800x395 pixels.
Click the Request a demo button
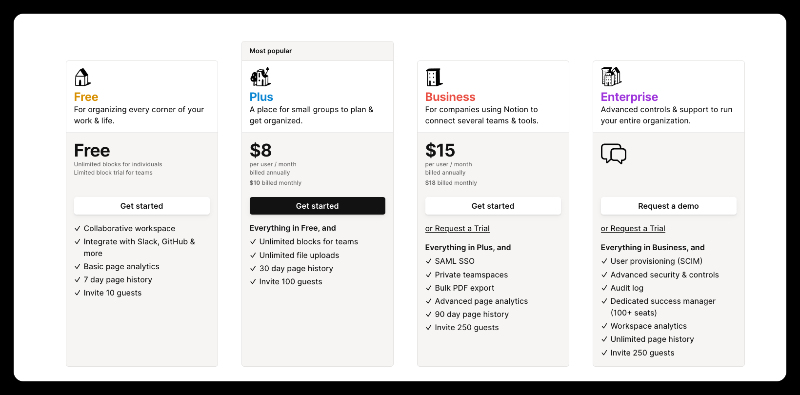pyautogui.click(x=668, y=206)
